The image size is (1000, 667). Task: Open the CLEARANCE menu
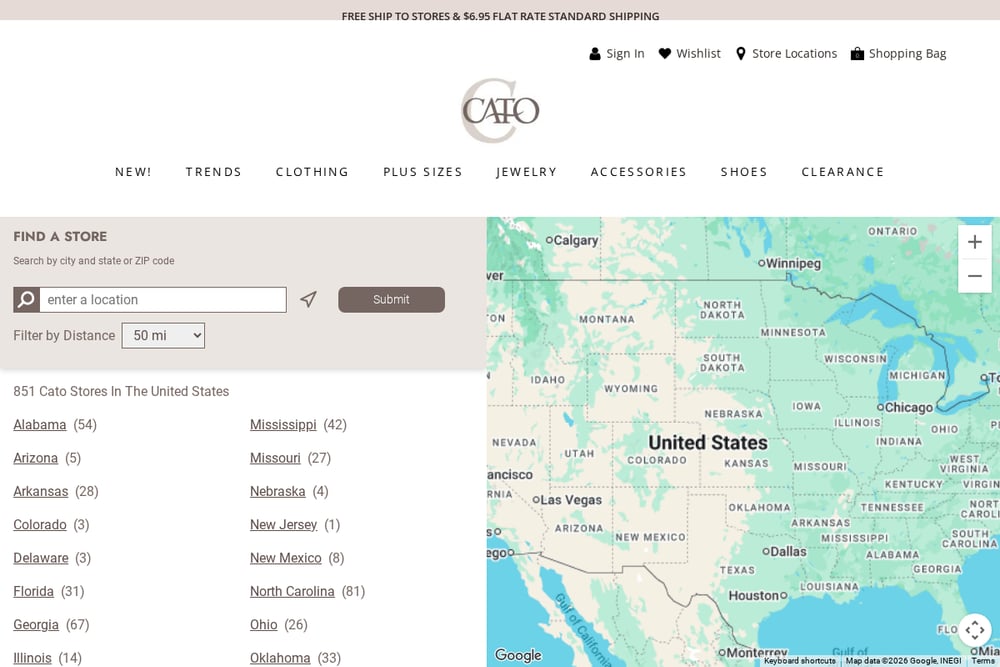(x=842, y=172)
